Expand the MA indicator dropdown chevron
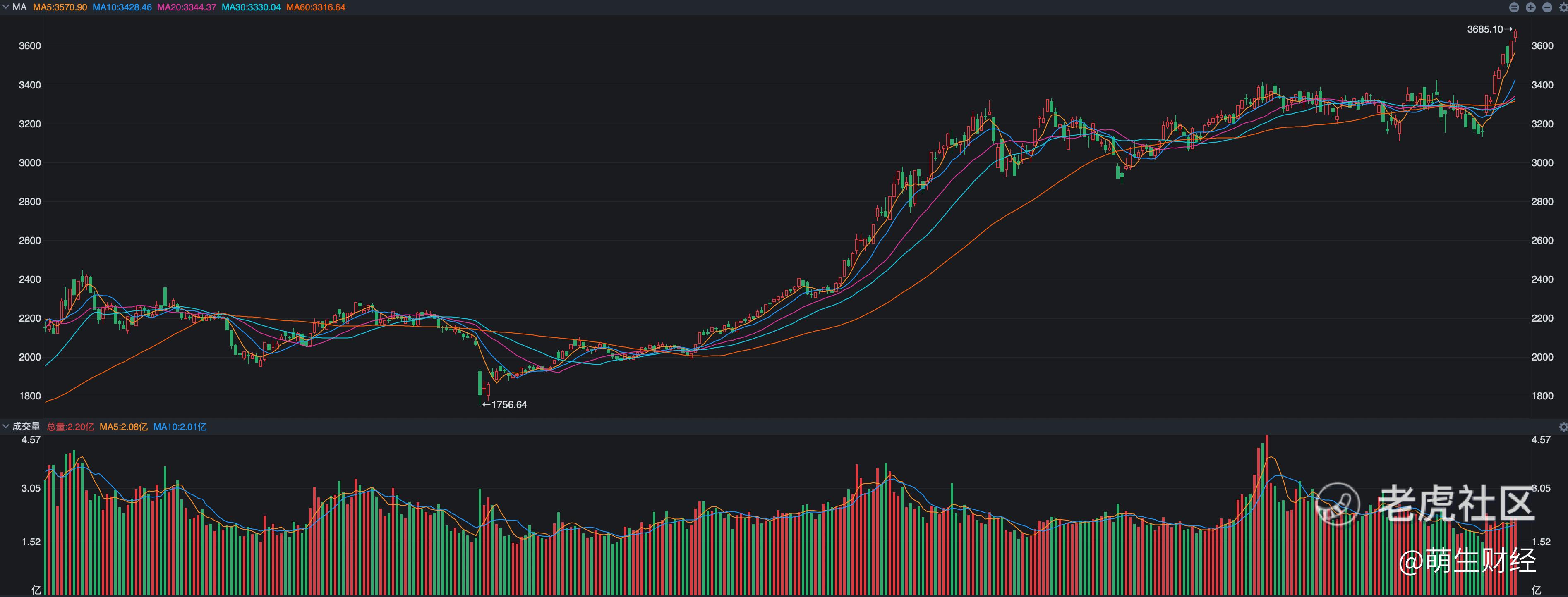1568x597 pixels. (5, 7)
